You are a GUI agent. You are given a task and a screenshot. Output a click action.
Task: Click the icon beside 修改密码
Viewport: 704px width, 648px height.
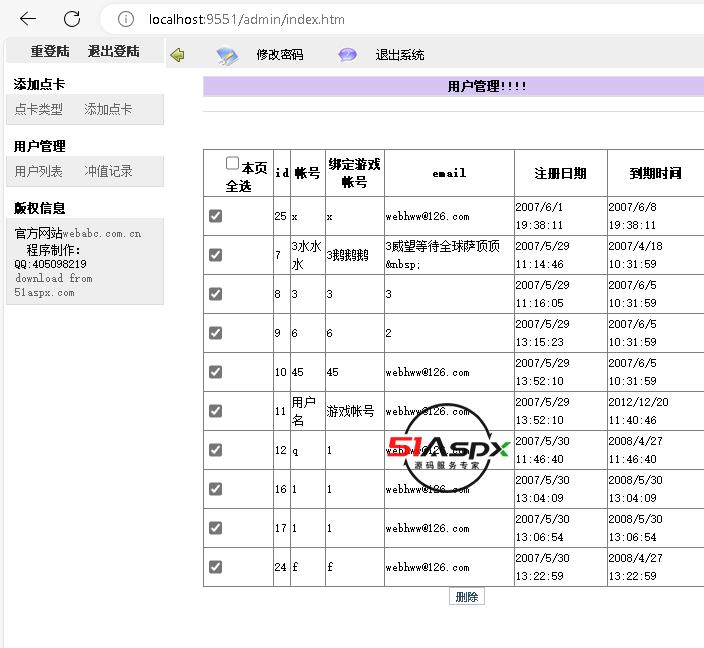[x=227, y=55]
